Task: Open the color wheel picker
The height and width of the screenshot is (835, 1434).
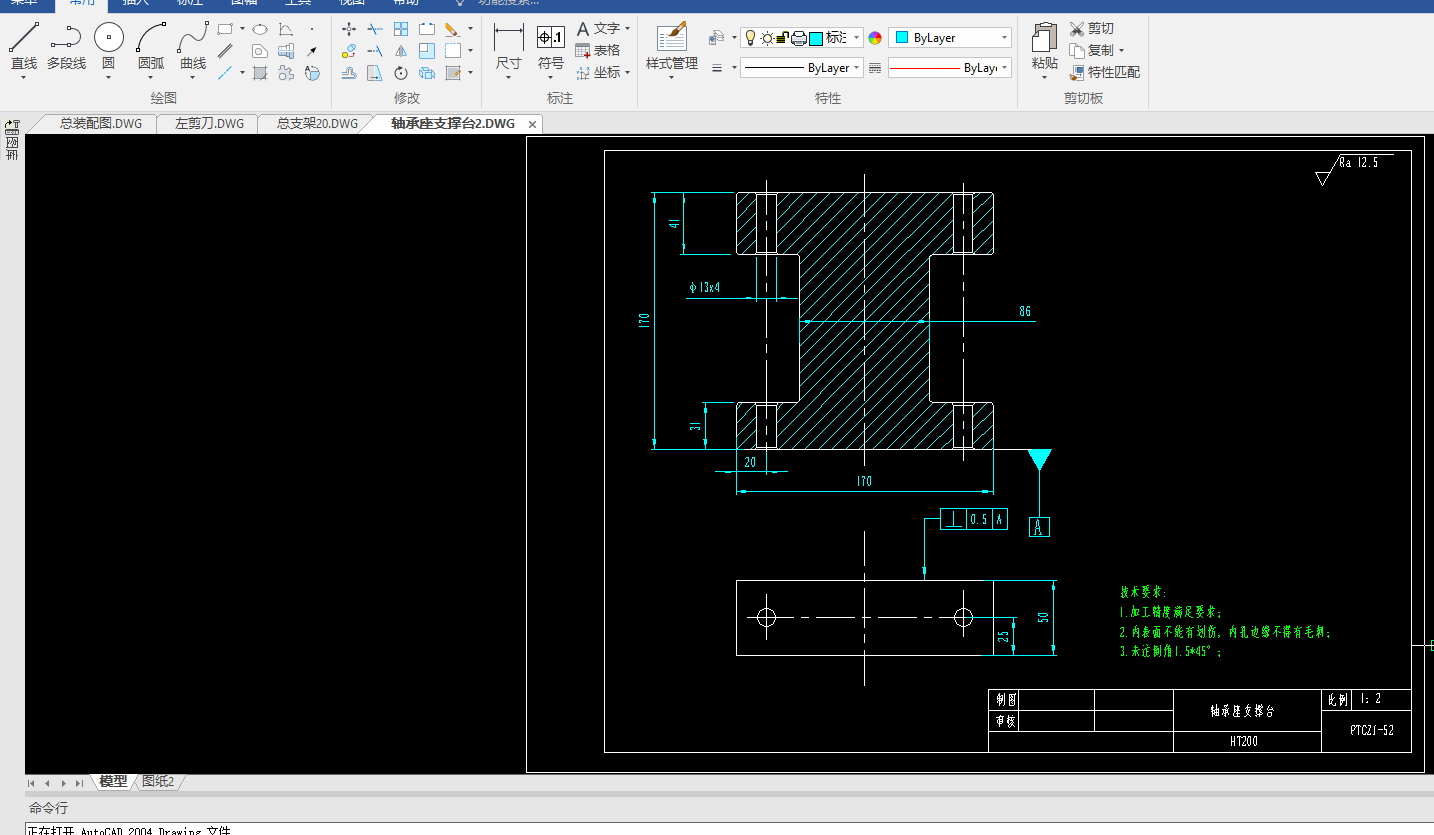Action: tap(875, 38)
